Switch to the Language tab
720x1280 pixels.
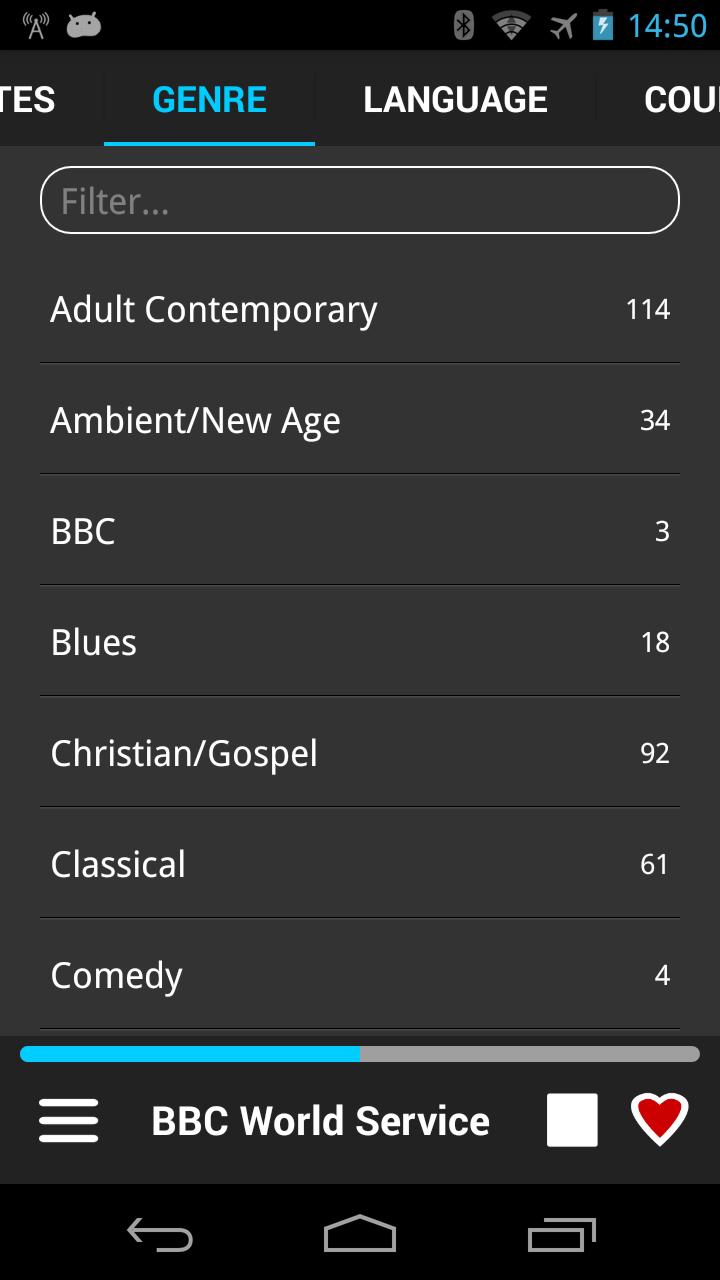click(455, 100)
